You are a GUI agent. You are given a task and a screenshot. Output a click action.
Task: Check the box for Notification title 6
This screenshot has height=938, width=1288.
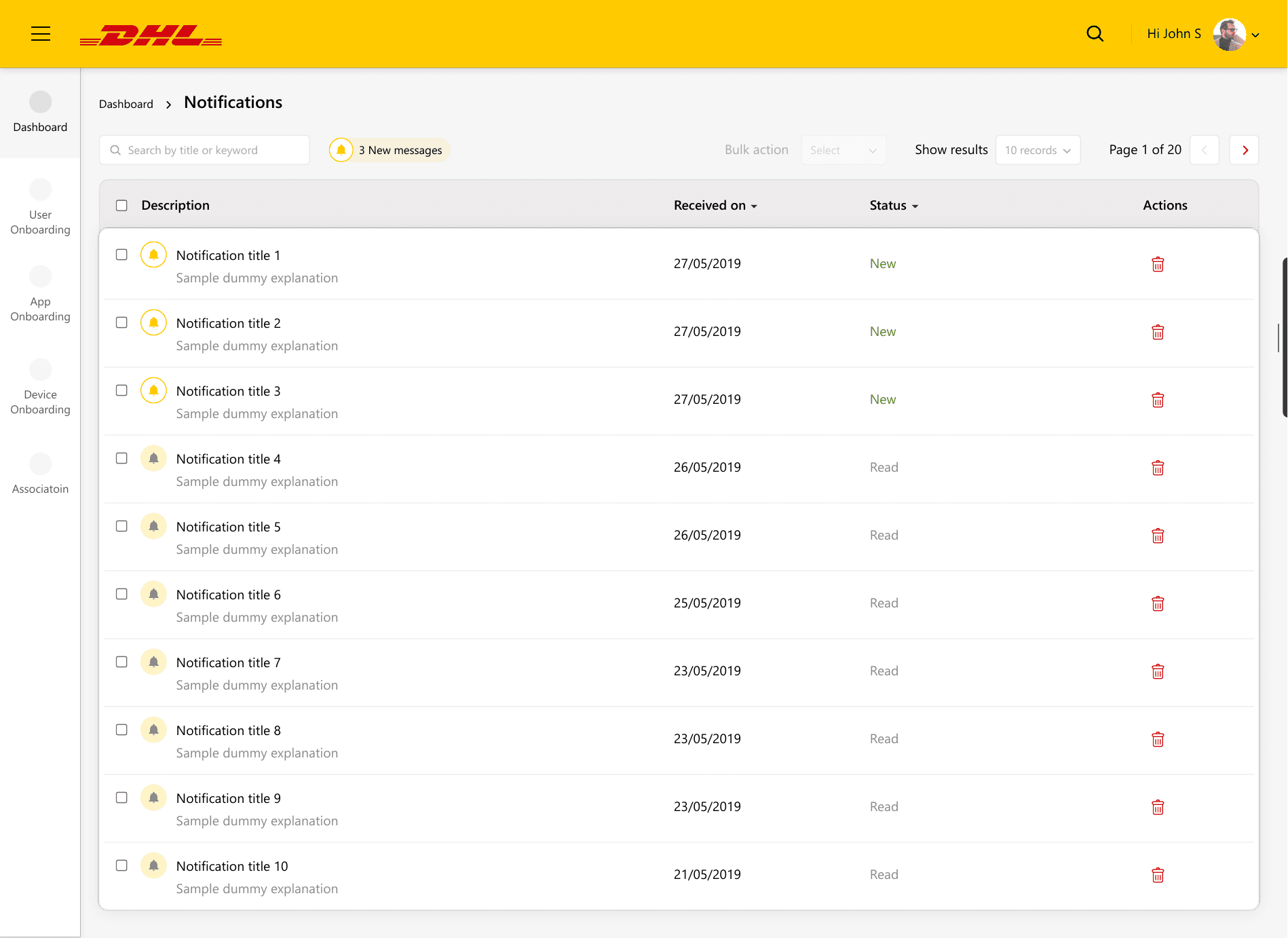(121, 594)
